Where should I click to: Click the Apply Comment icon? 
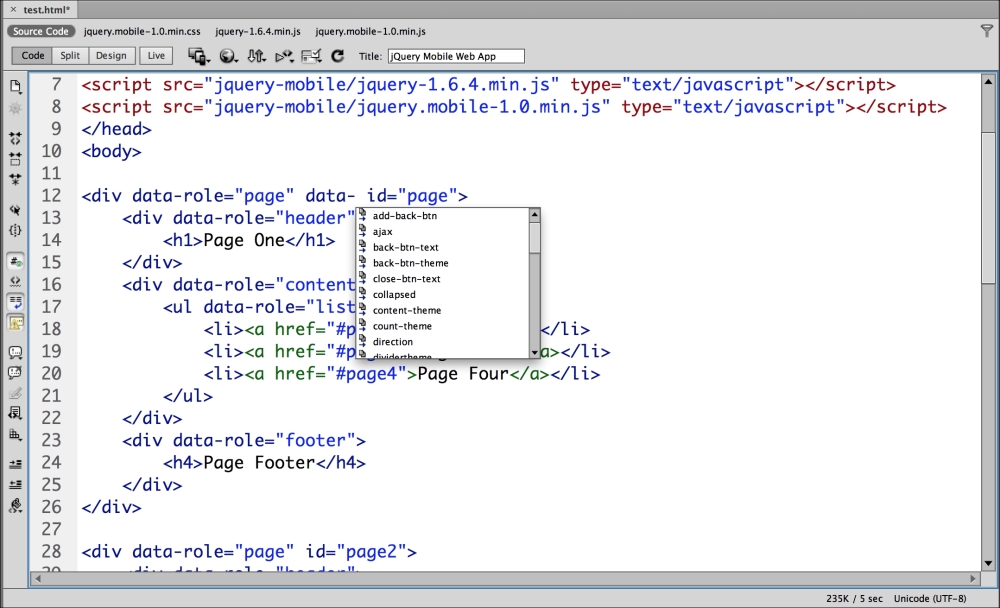[x=15, y=352]
